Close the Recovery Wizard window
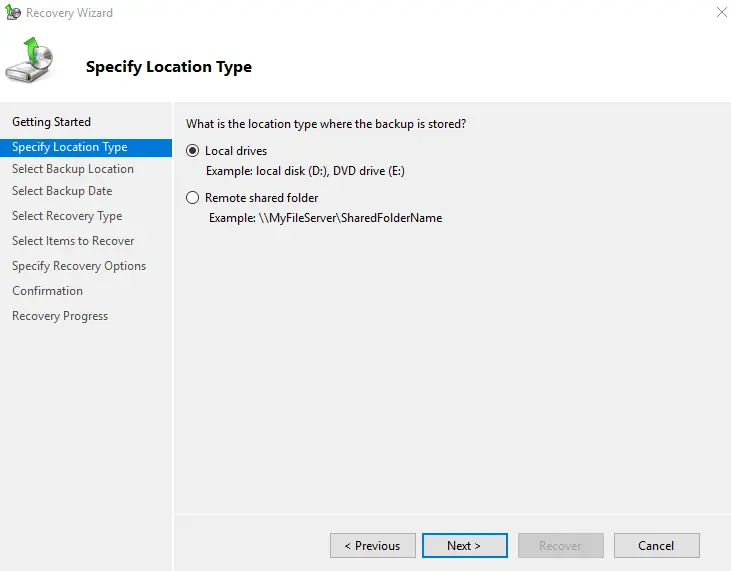 pyautogui.click(x=721, y=13)
